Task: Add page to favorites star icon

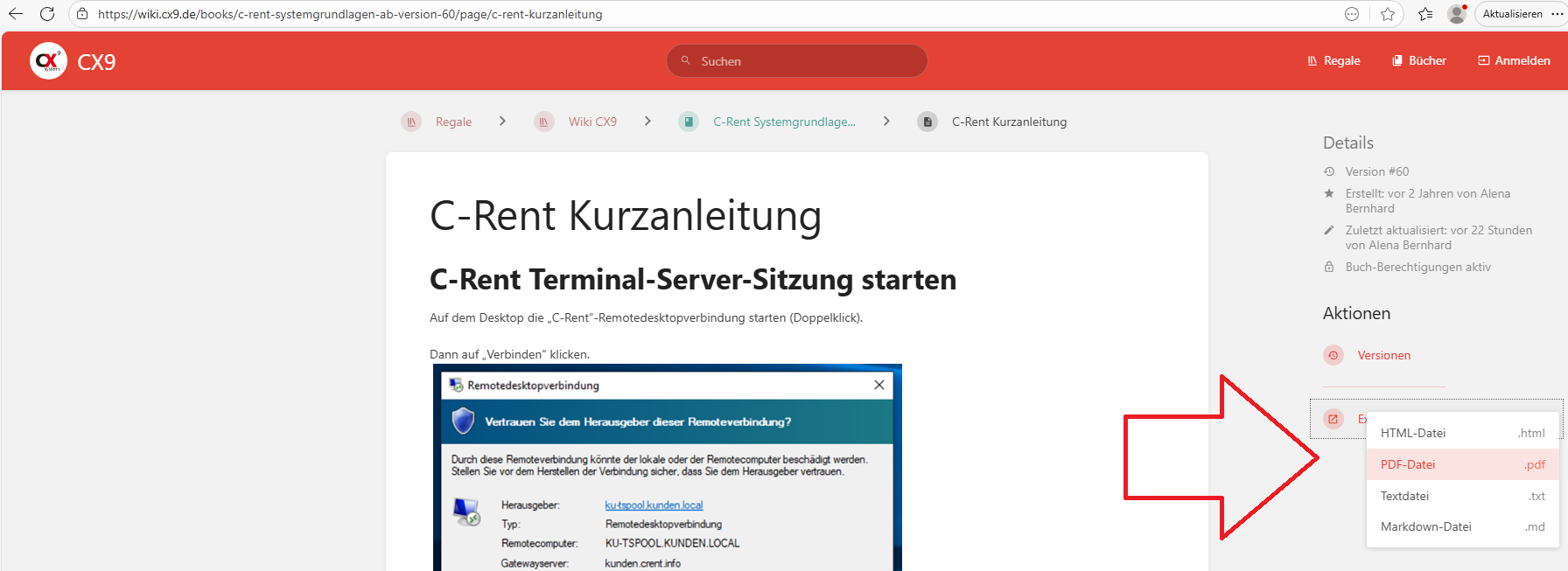Action: tap(1388, 14)
